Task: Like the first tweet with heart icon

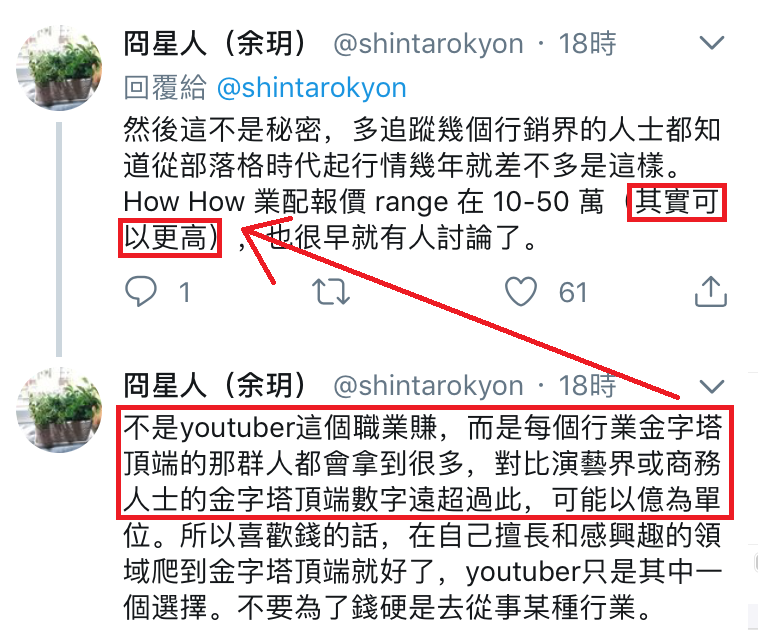Action: (521, 292)
